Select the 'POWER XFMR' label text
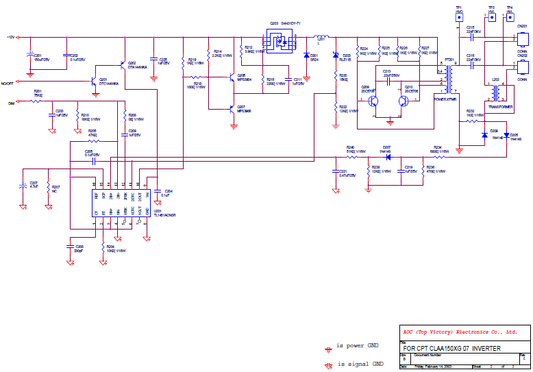The width and height of the screenshot is (533, 372). click(x=445, y=99)
